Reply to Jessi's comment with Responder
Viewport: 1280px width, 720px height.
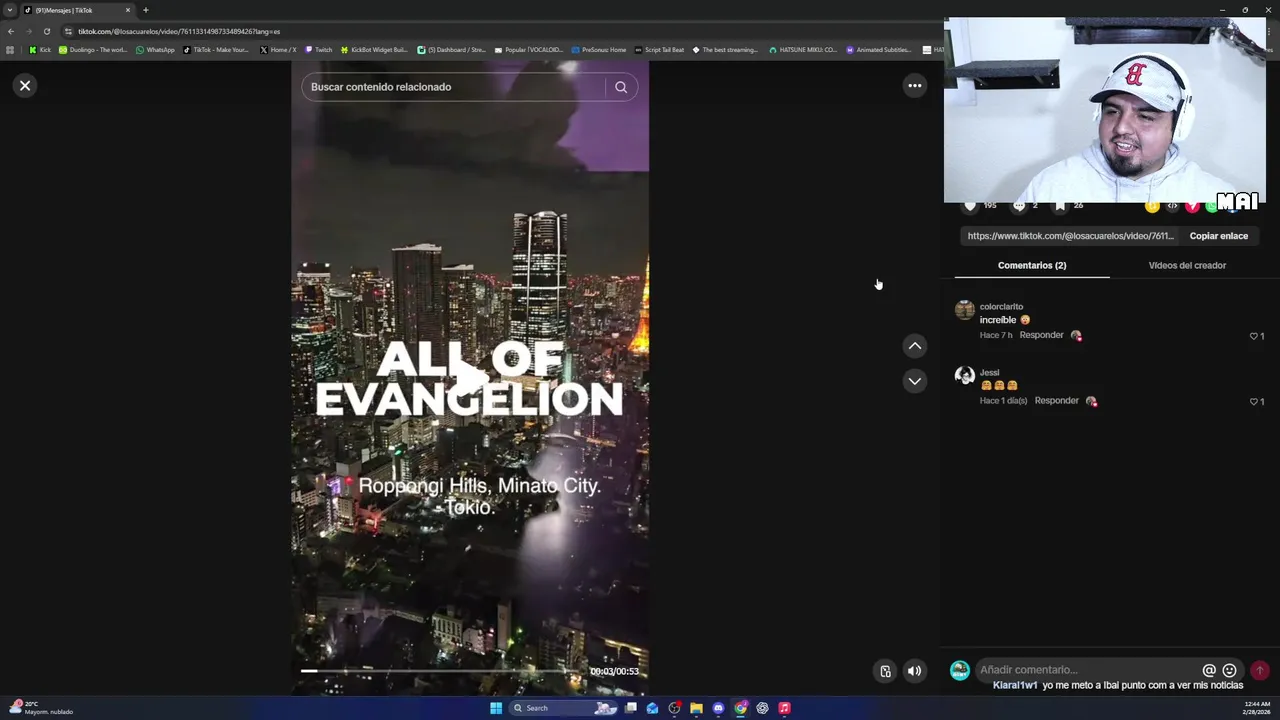pos(1056,400)
